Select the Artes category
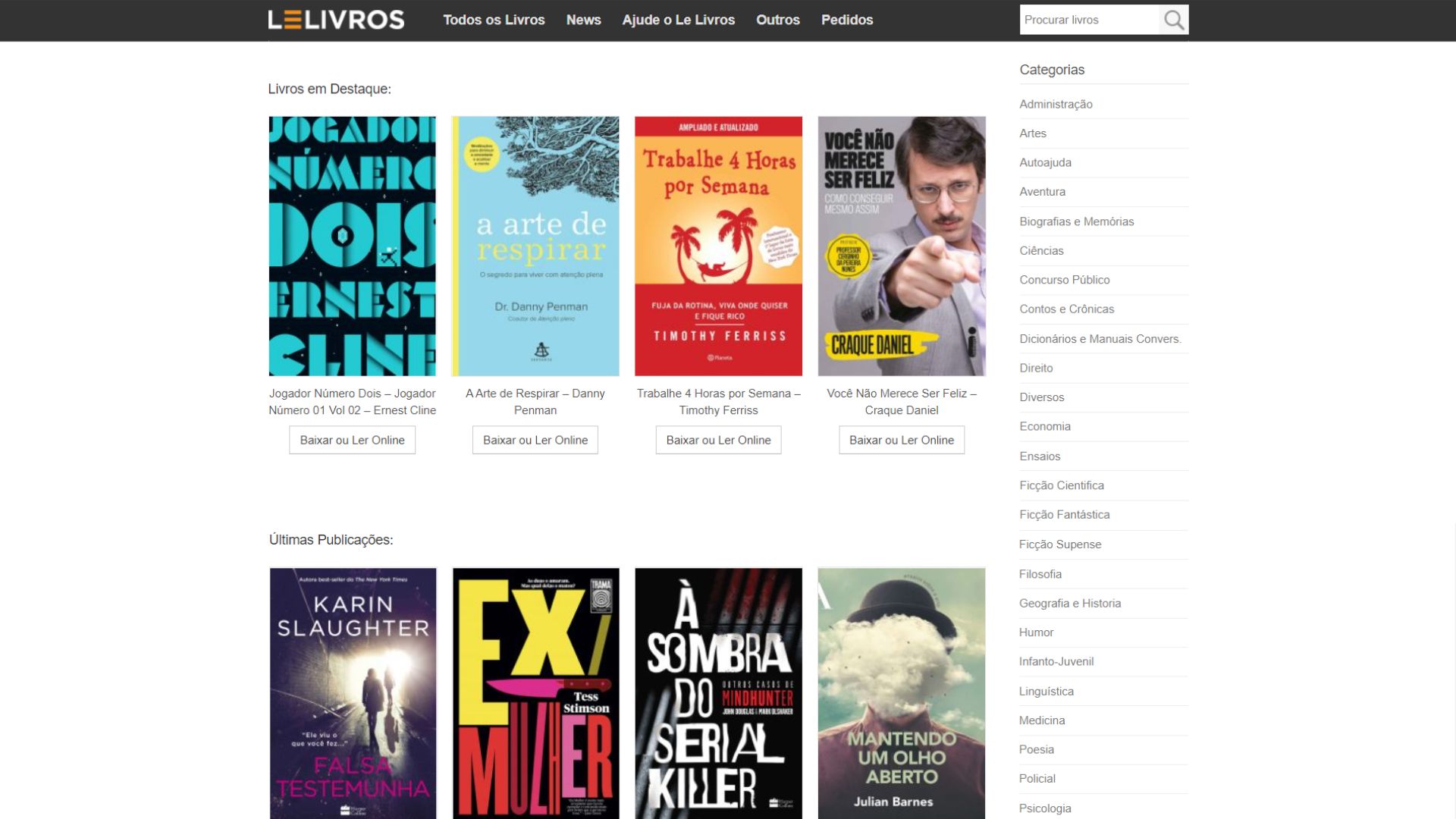1456x819 pixels. 1033,133
